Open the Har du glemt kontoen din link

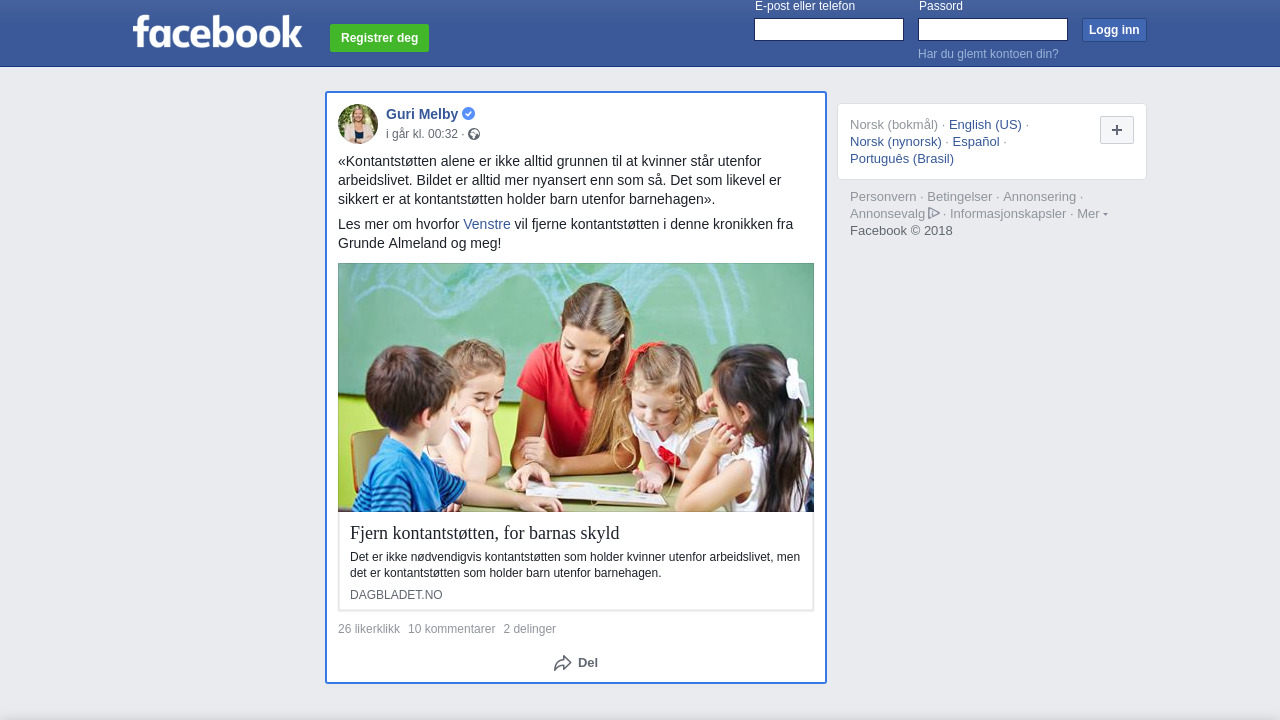[988, 54]
